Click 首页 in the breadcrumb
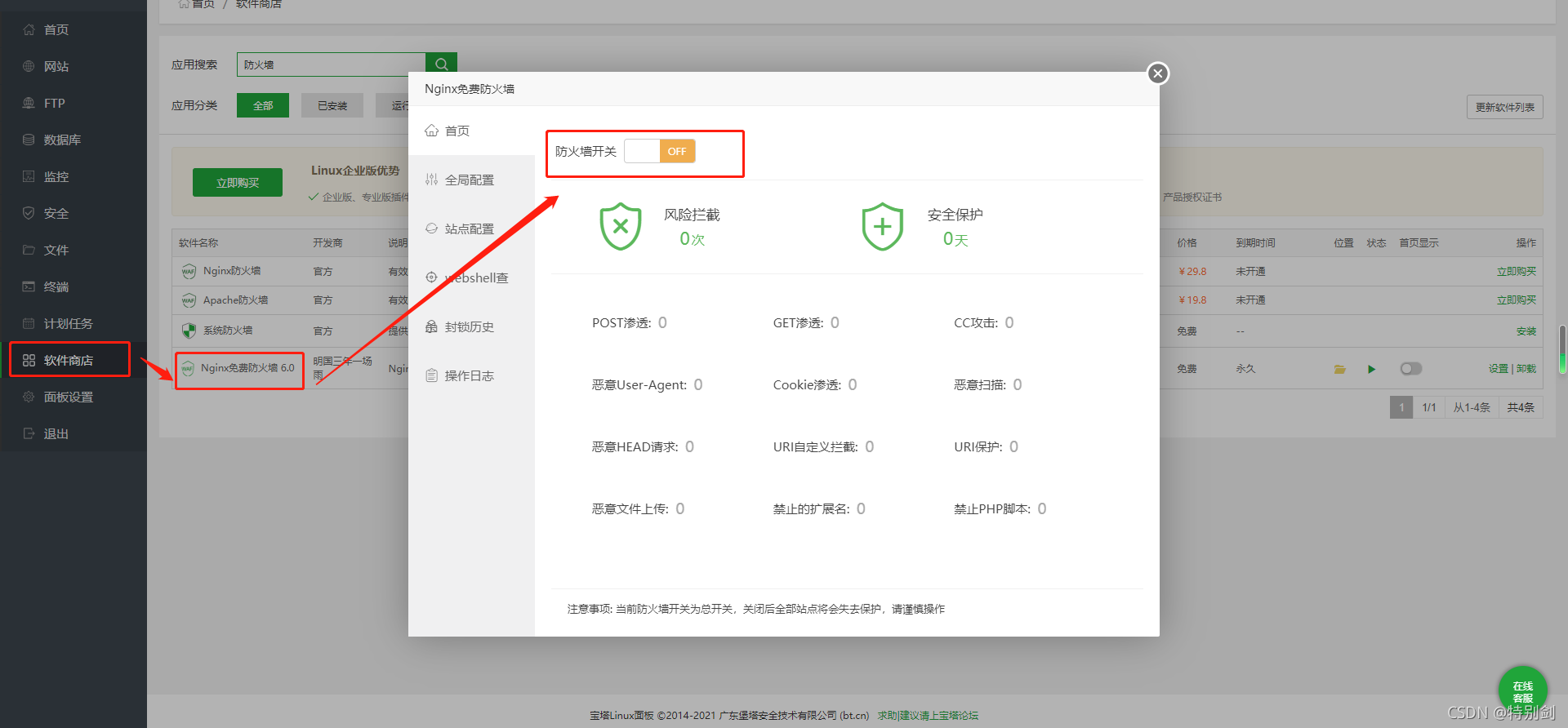The height and width of the screenshot is (728, 1568). (203, 4)
